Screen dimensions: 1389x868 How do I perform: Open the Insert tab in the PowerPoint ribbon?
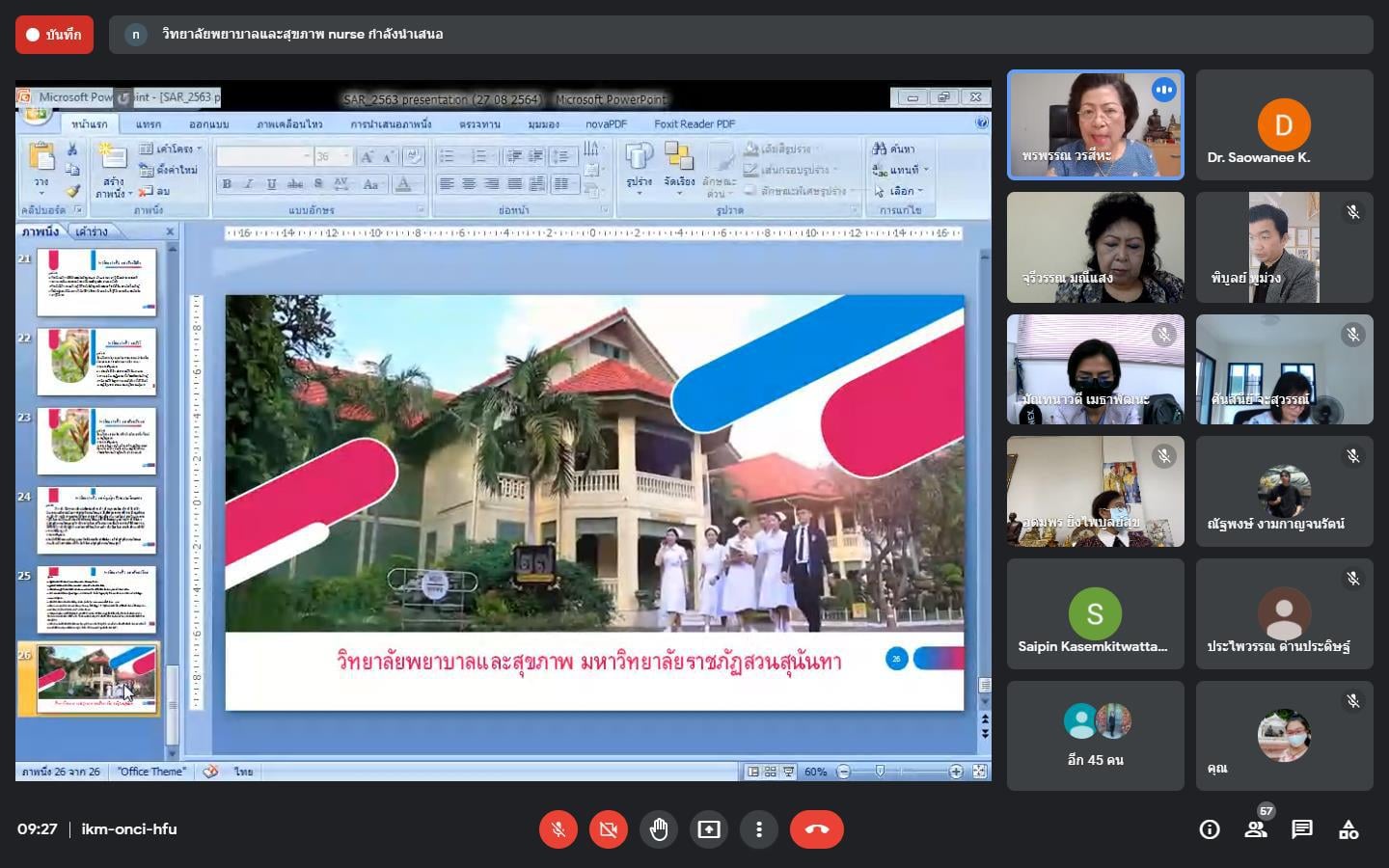[148, 124]
